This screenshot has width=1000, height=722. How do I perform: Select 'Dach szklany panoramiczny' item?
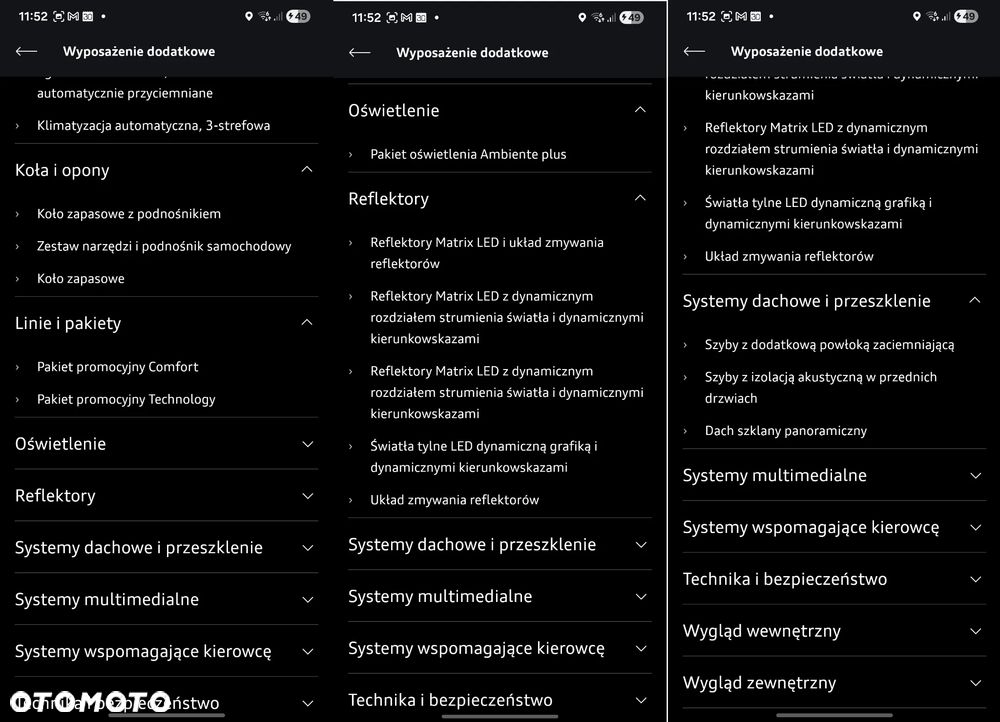click(x=786, y=431)
